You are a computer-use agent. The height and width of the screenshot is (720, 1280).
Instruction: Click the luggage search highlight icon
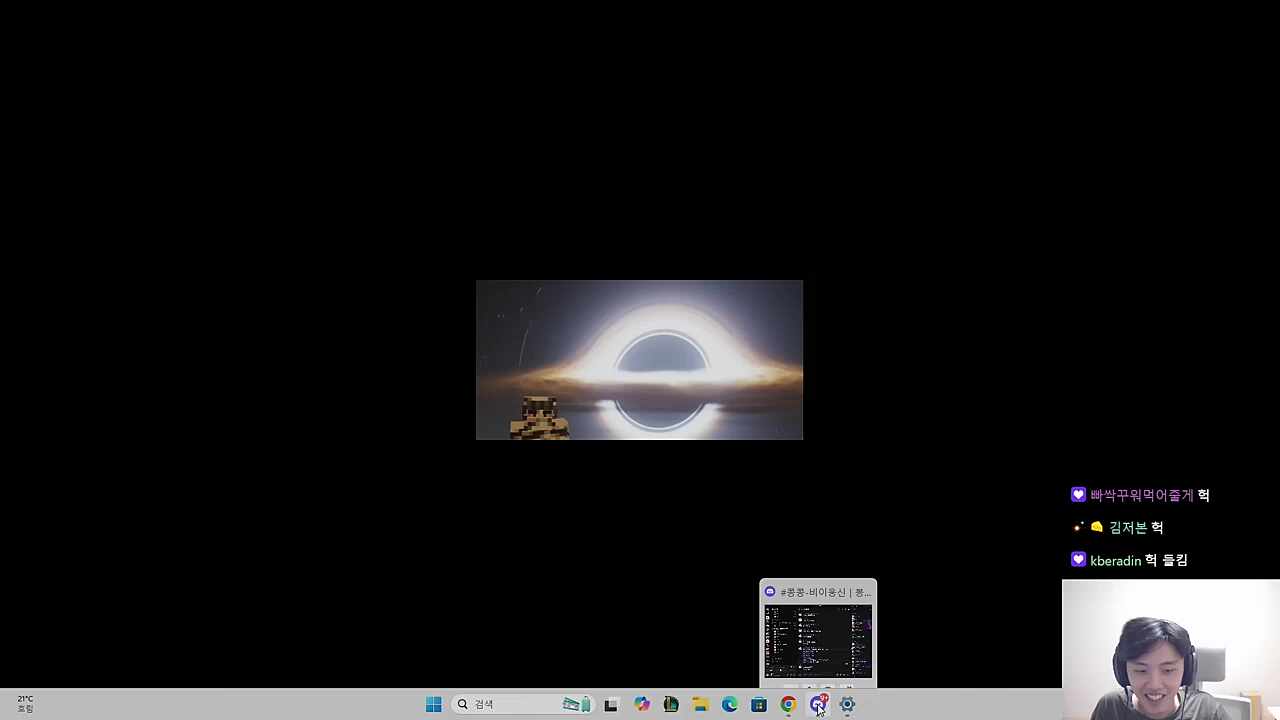[576, 704]
